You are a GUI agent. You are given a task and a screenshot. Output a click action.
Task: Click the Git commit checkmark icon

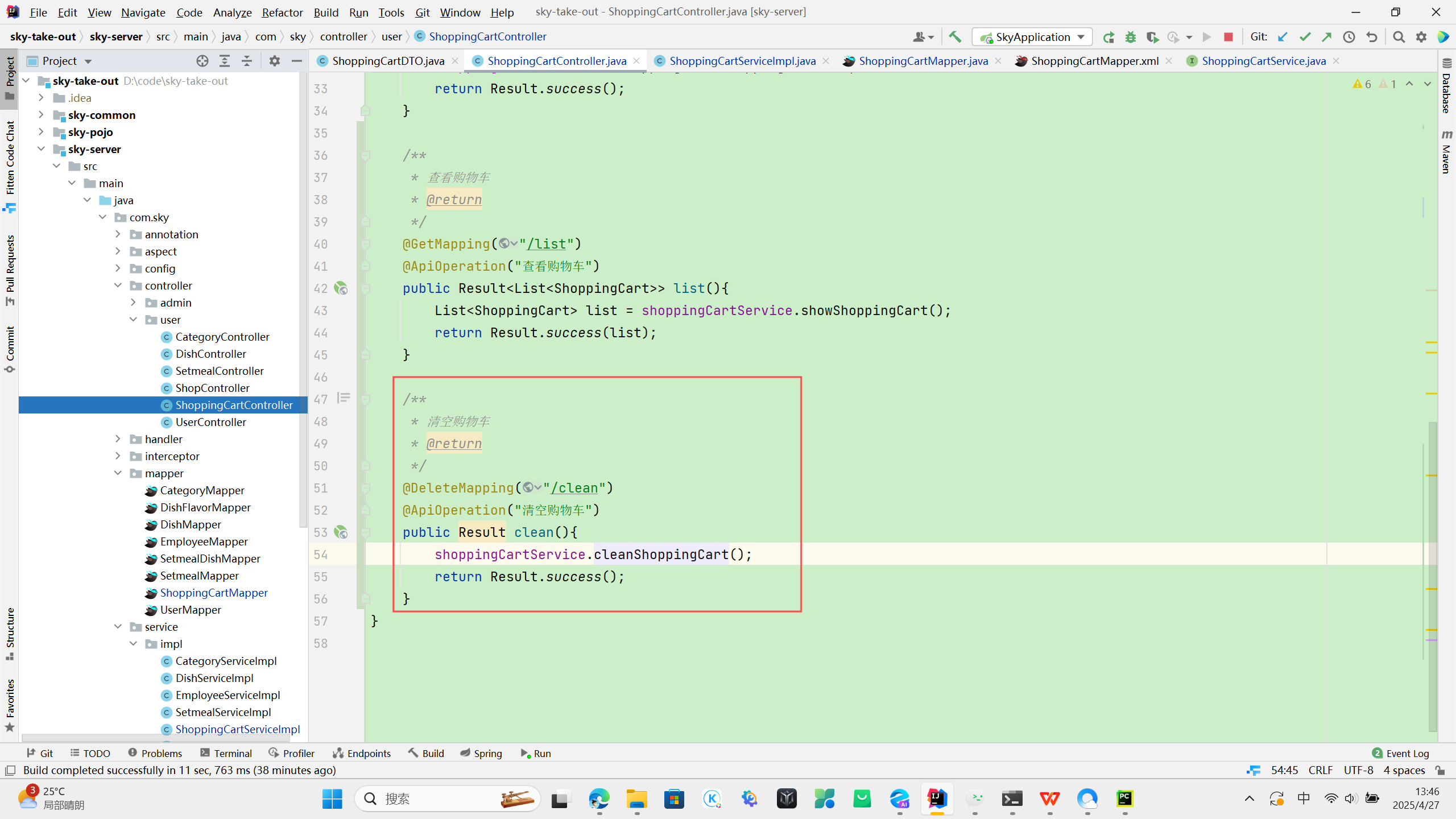(1305, 37)
